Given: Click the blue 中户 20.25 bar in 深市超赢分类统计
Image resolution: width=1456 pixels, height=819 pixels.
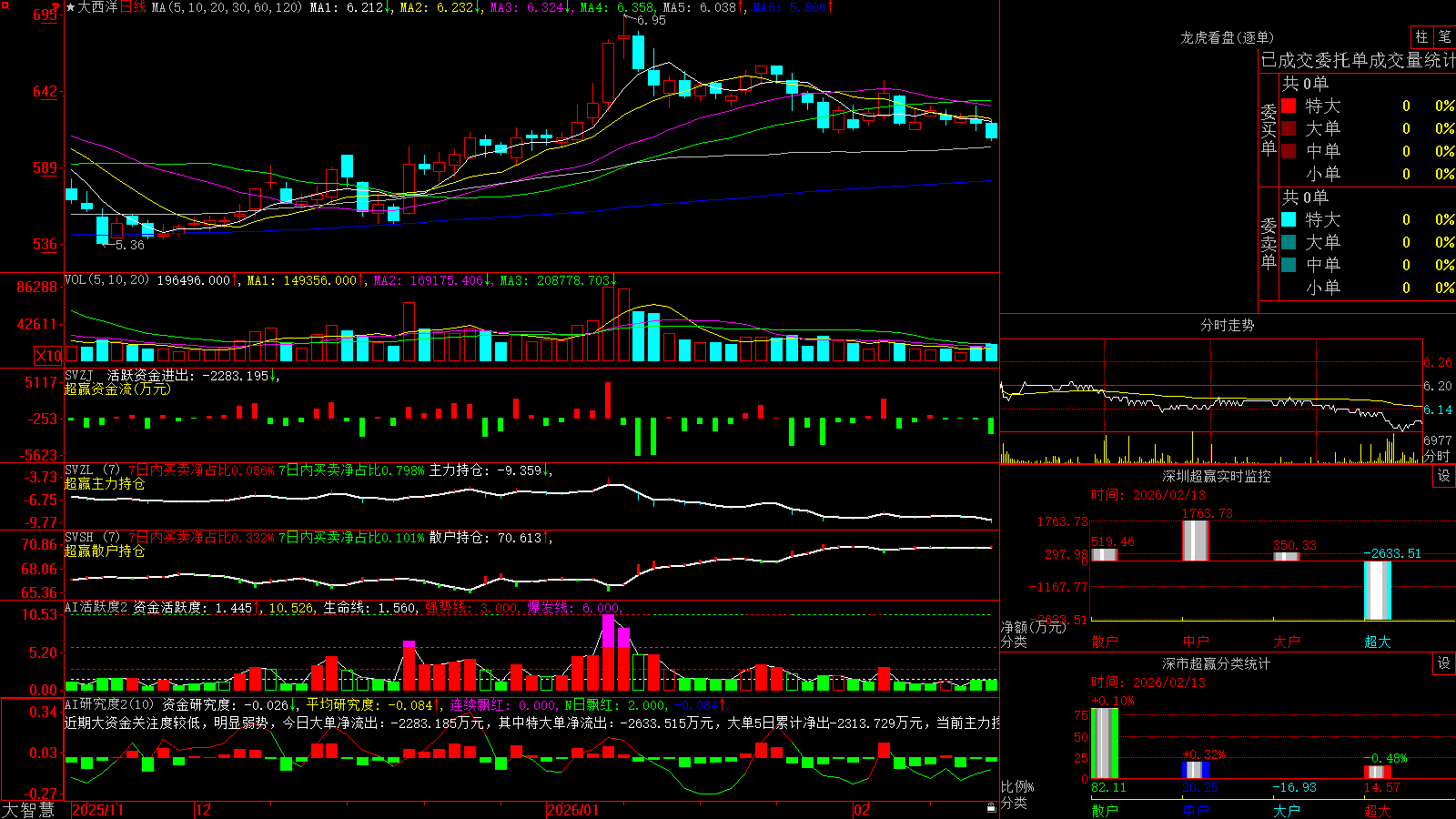Looking at the screenshot, I should pyautogui.click(x=1195, y=770).
